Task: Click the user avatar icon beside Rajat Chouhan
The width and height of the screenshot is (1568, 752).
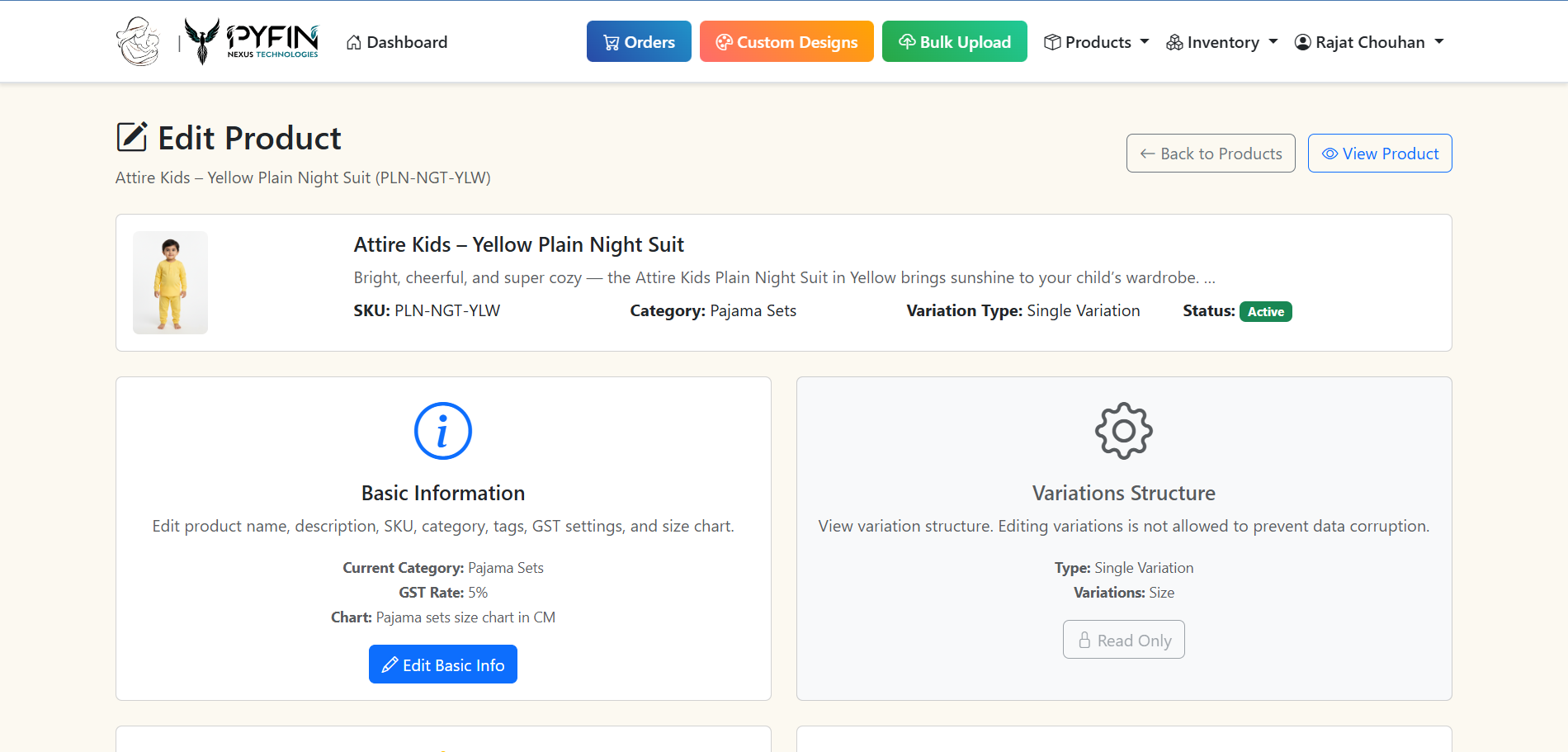Action: tap(1302, 42)
